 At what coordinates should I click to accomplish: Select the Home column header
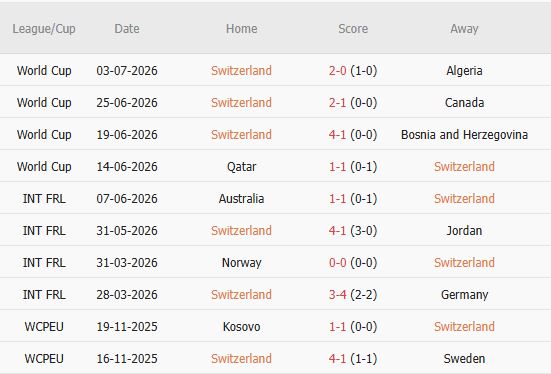tap(241, 29)
